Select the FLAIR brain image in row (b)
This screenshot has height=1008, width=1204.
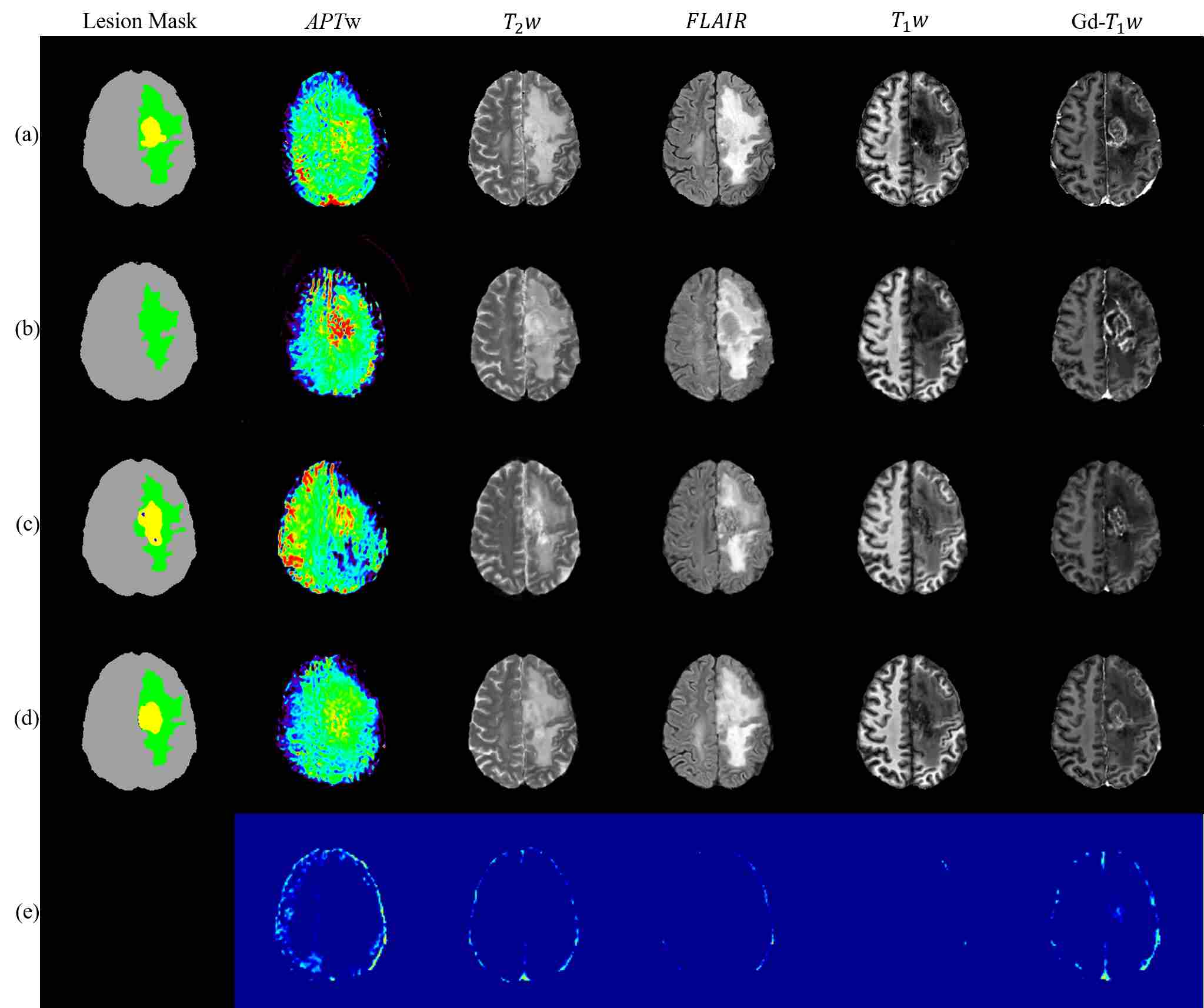719,333
